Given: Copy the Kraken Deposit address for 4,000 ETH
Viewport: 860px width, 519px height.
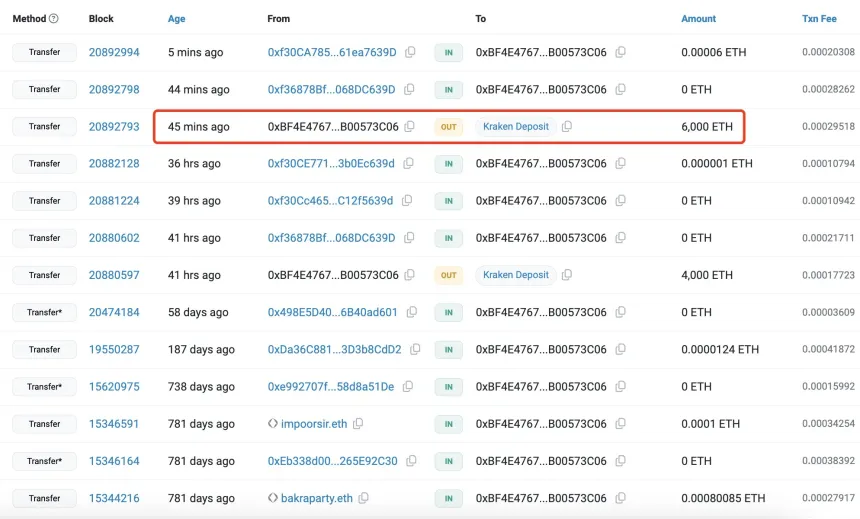Looking at the screenshot, I should (x=567, y=275).
